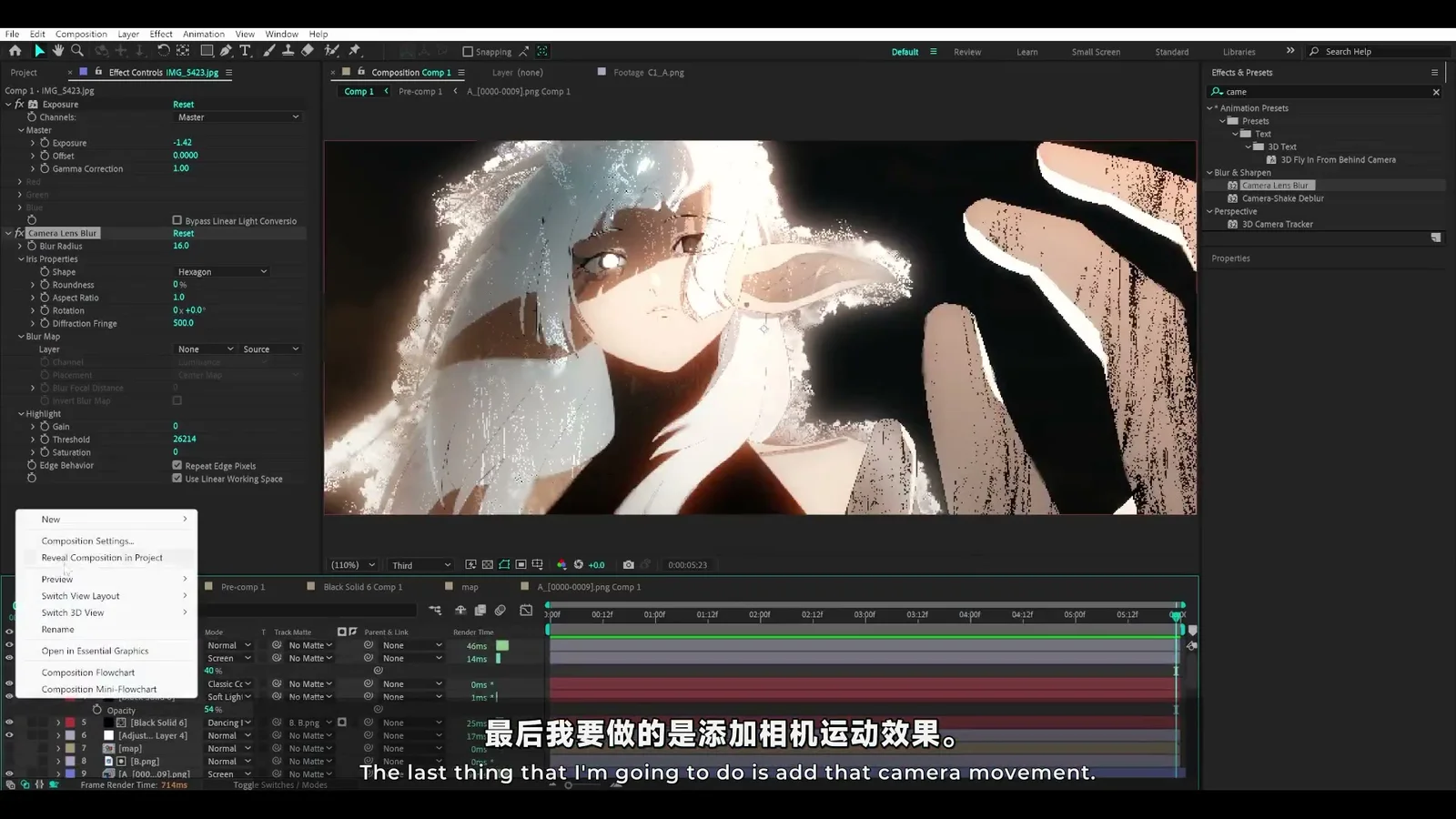Reset the Camera Lens Blur effect
Image resolution: width=1456 pixels, height=819 pixels.
pos(184,234)
